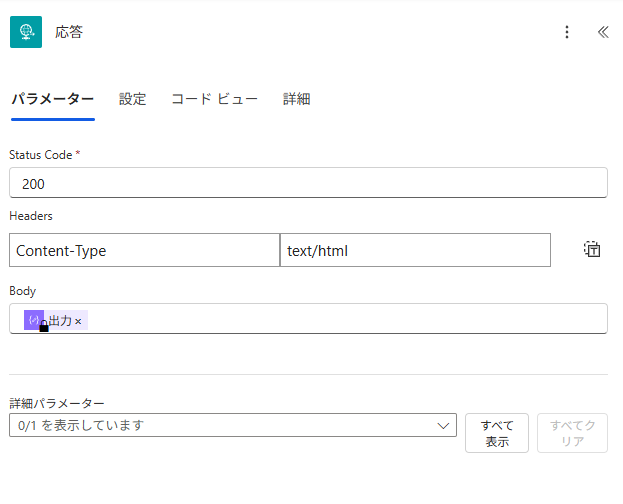Click the Headers label

tap(31, 216)
